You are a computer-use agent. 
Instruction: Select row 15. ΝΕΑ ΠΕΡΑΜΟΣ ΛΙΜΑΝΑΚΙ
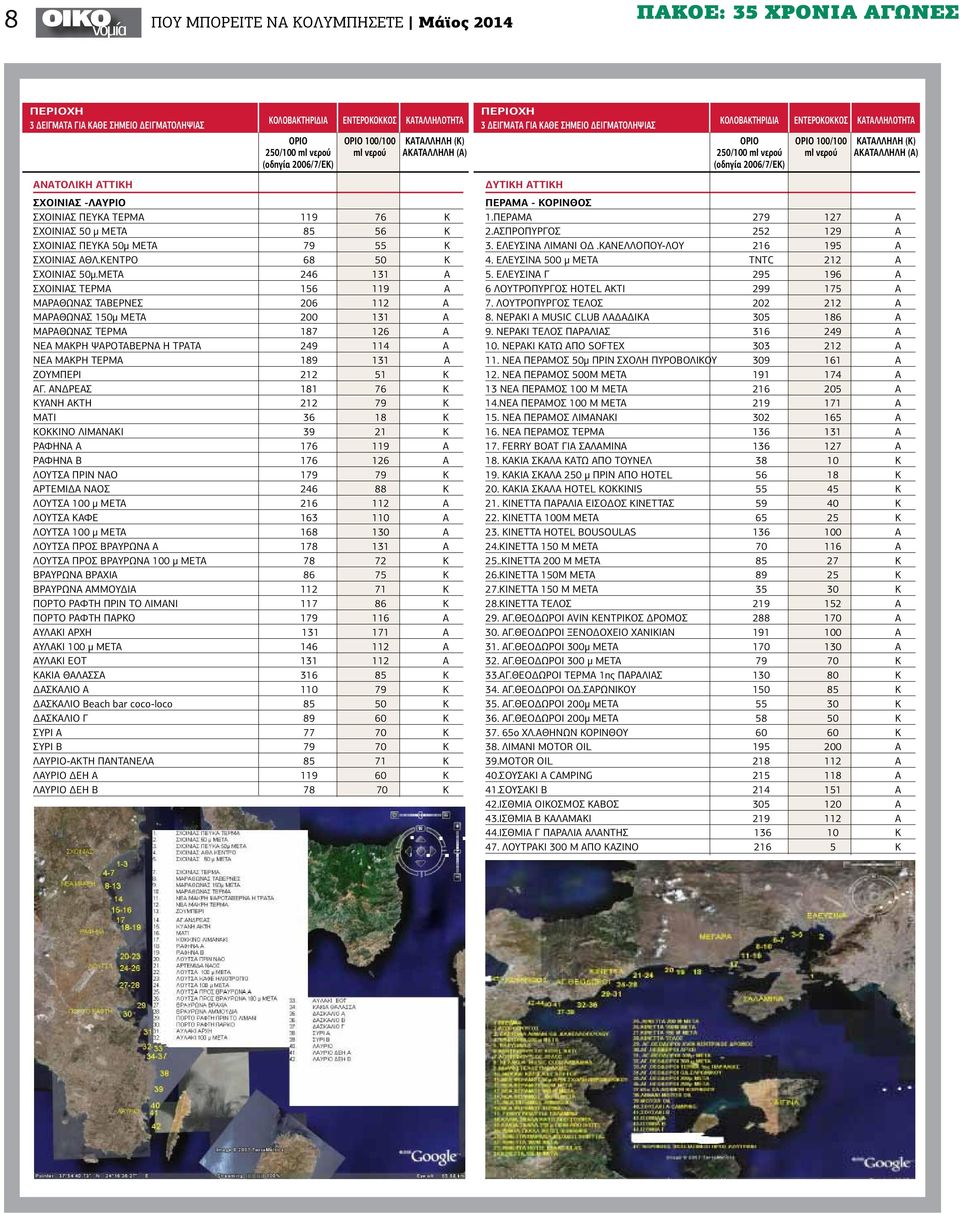pos(698,417)
